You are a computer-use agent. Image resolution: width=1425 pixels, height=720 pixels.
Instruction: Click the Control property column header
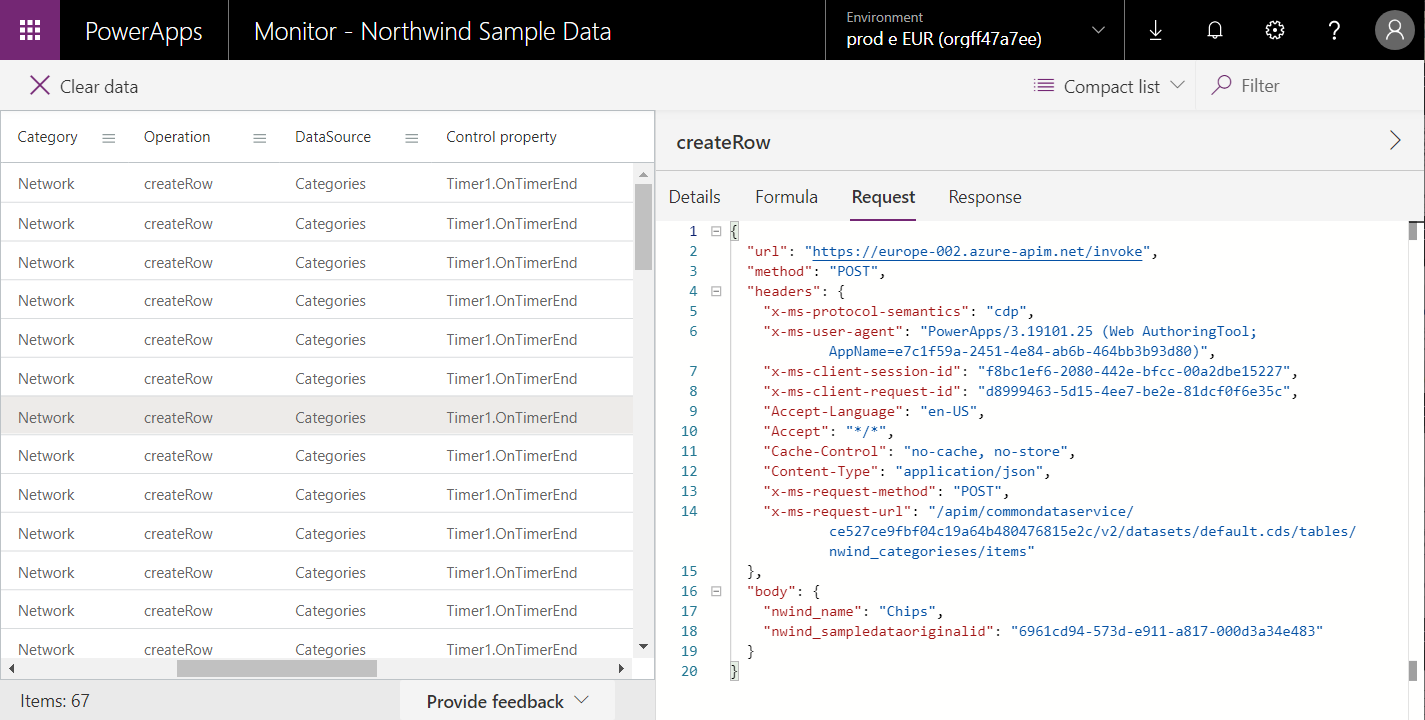pyautogui.click(x=501, y=137)
